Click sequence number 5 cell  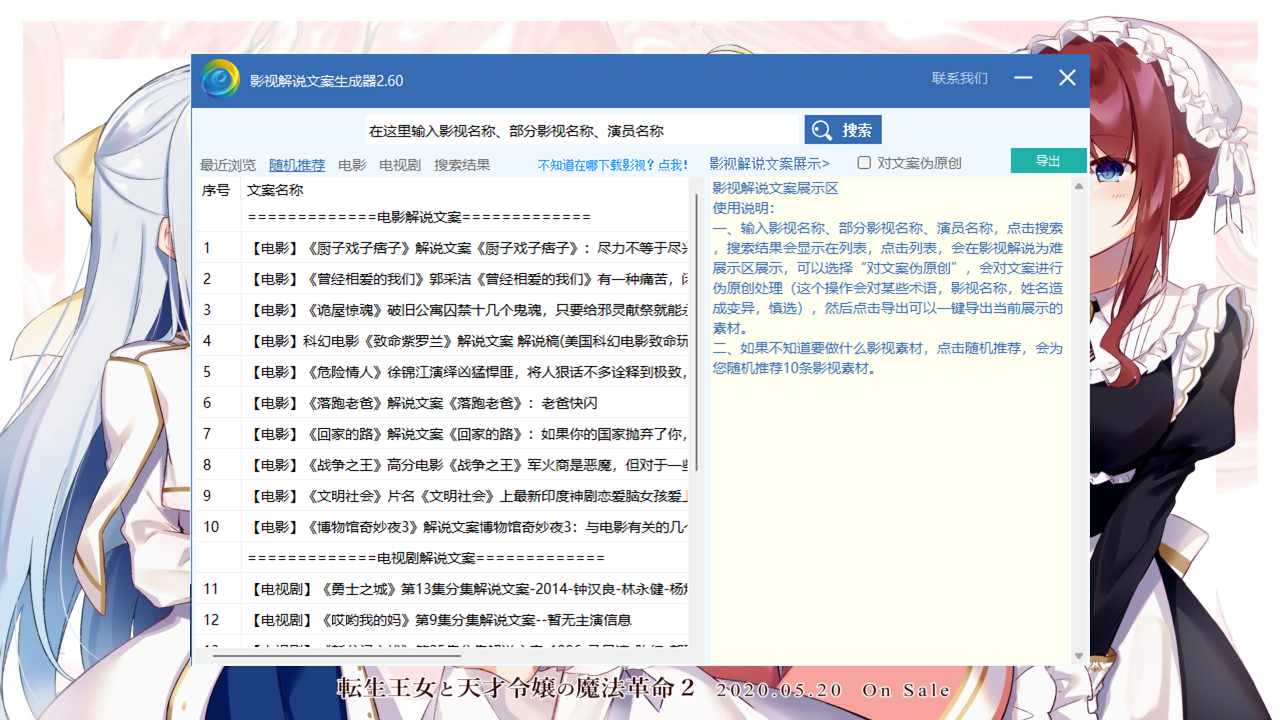click(x=217, y=372)
